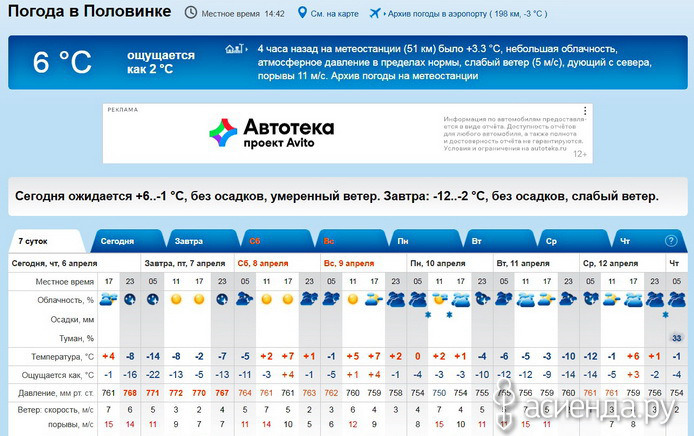Click sun icon for Saturday 11:00
Screen dimensions: 694x436
(x=266, y=300)
